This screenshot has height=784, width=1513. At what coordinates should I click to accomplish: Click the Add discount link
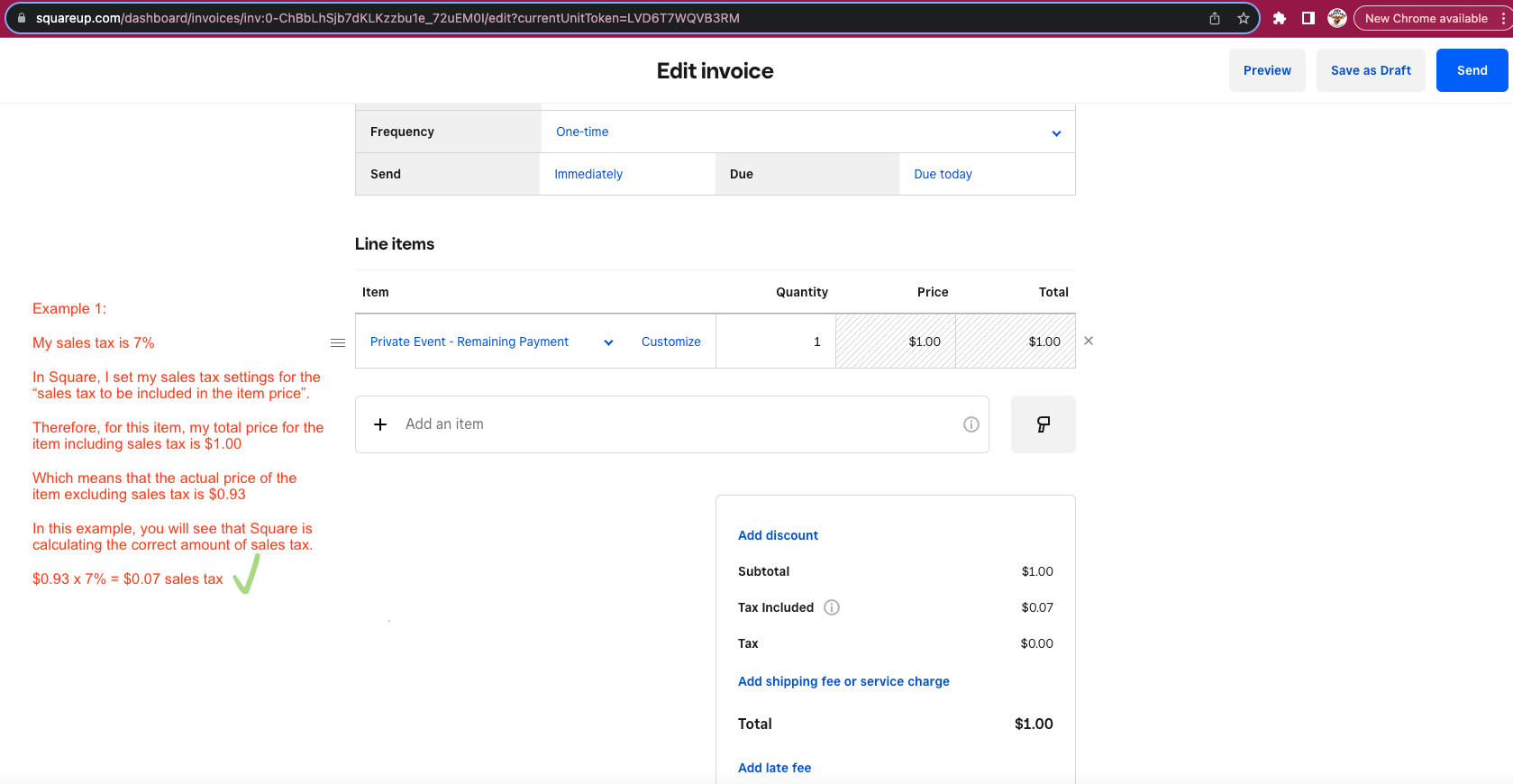click(x=778, y=535)
